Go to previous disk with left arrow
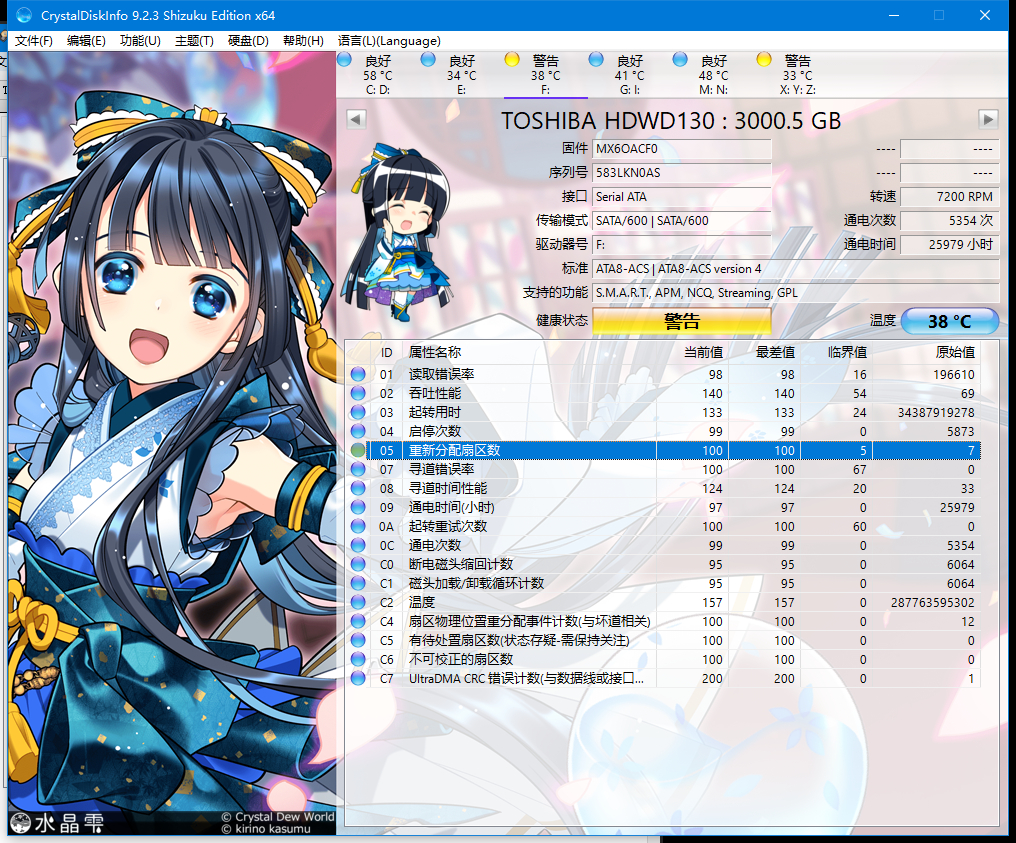The width and height of the screenshot is (1016, 843). (x=356, y=119)
